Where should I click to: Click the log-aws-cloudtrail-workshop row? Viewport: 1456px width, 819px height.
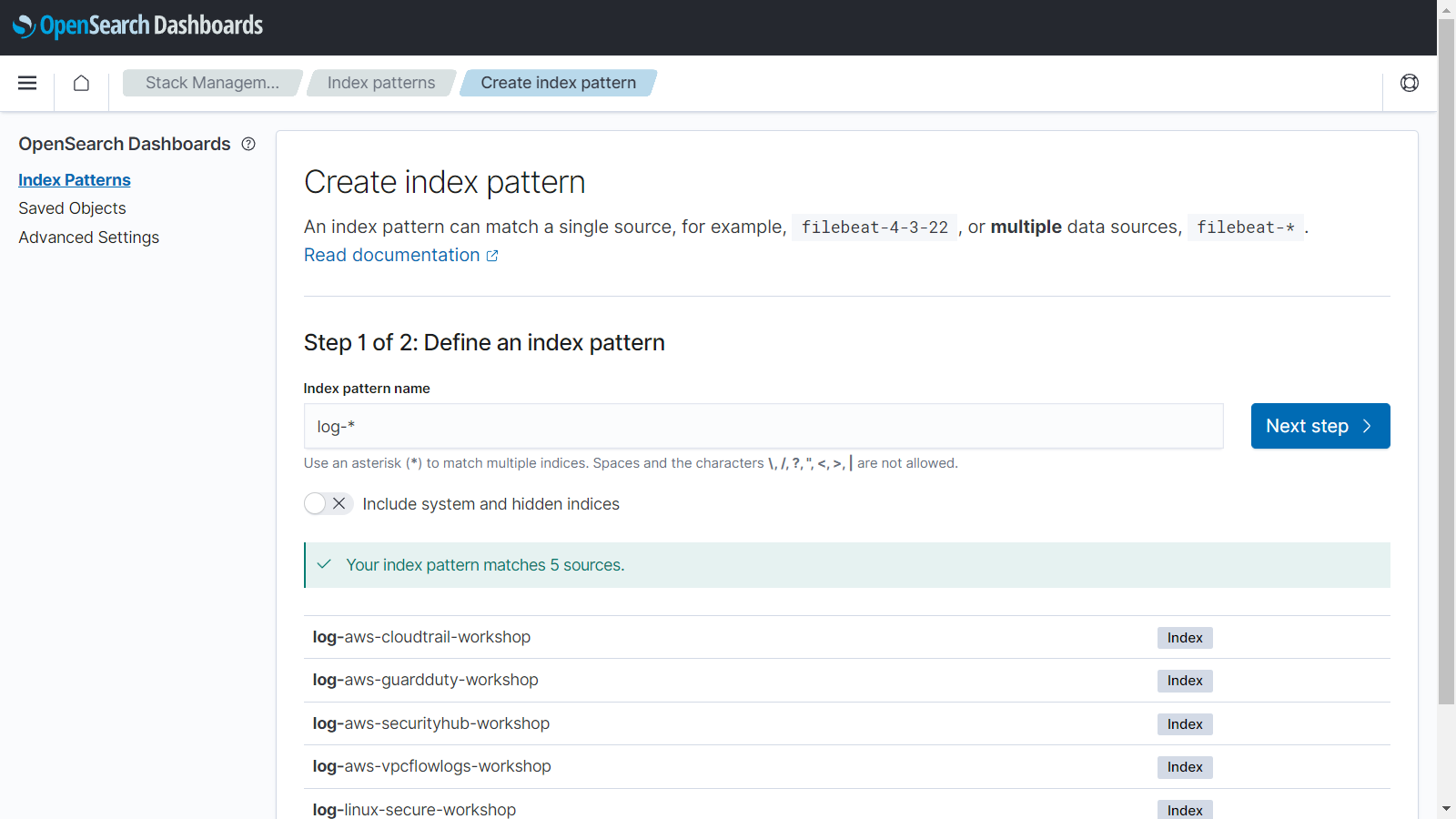(x=421, y=637)
